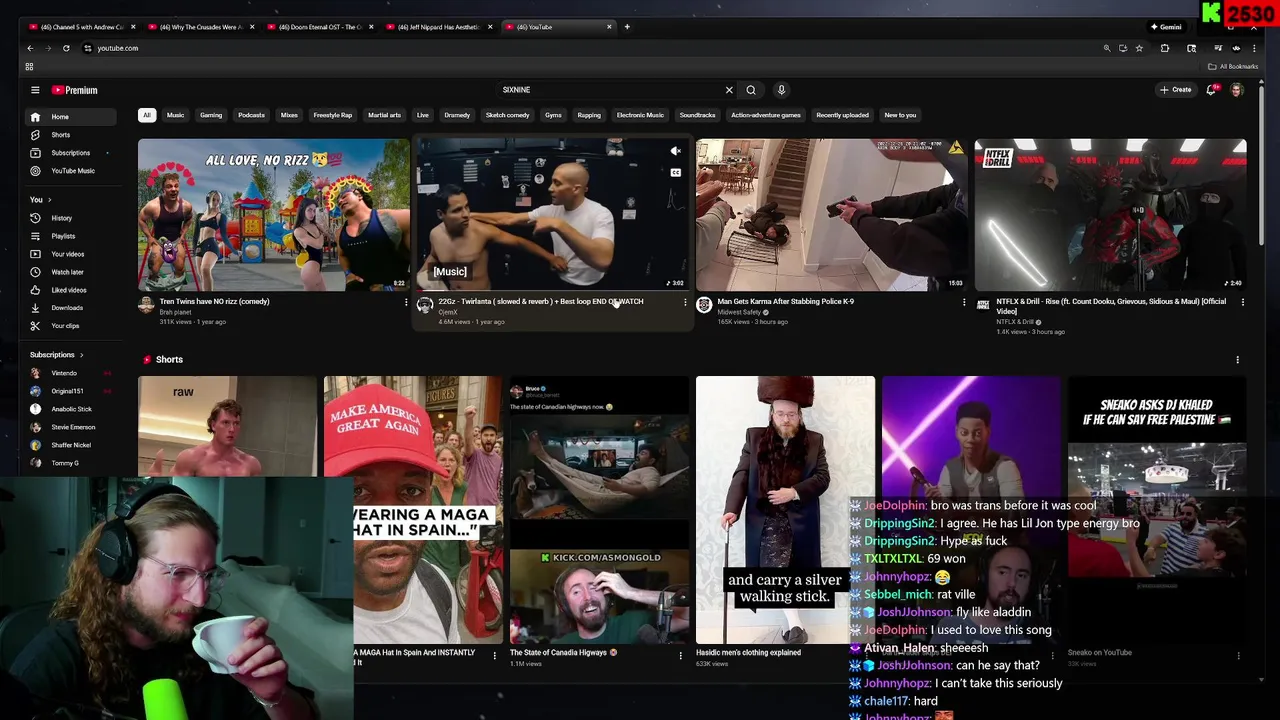Go back in the browser
Screen dimensions: 1280x720
point(30,48)
